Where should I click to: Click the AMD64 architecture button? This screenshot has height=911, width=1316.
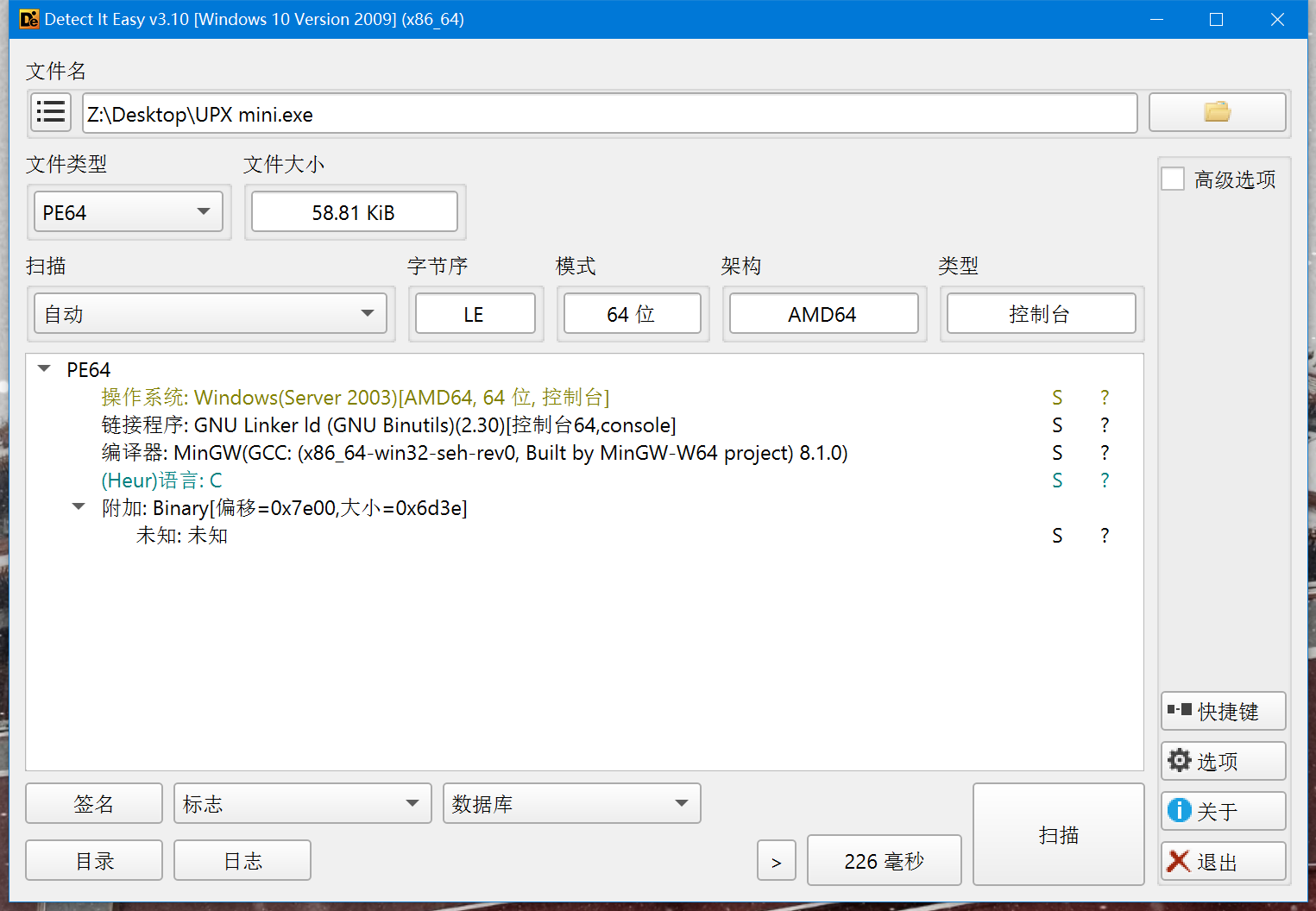click(824, 313)
